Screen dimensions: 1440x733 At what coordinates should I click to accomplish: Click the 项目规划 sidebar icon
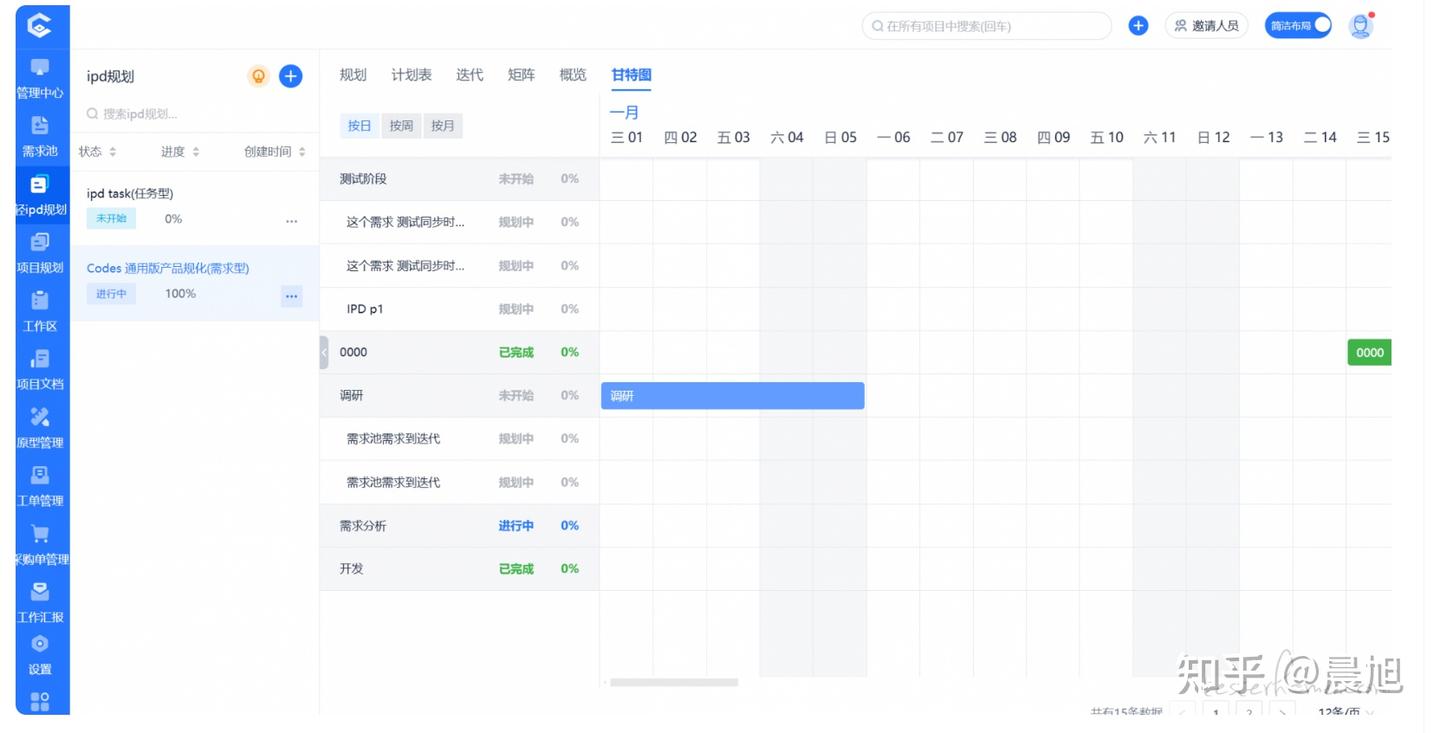click(x=40, y=243)
